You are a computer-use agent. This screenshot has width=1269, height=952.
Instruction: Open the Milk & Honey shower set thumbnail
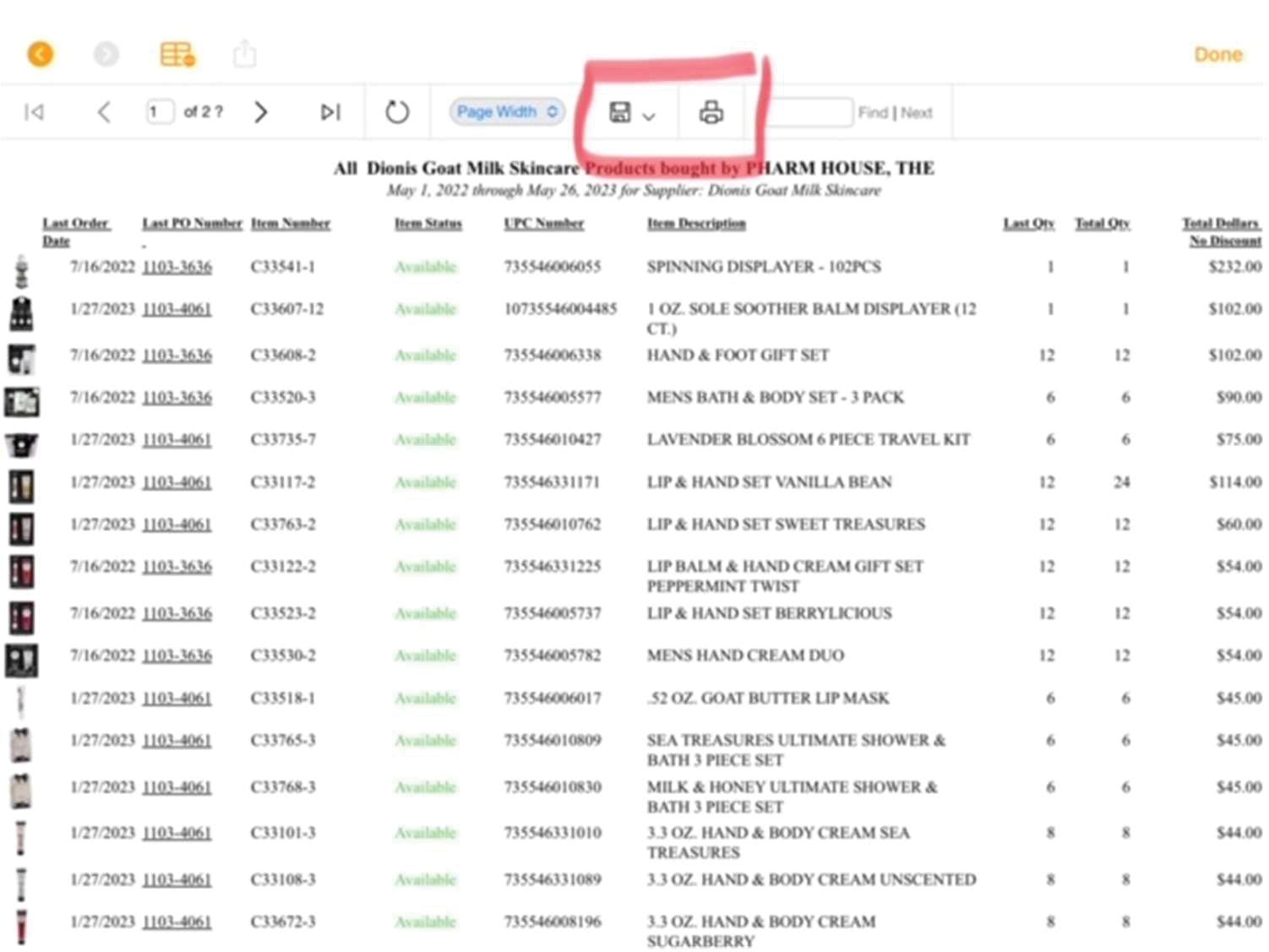(x=21, y=792)
